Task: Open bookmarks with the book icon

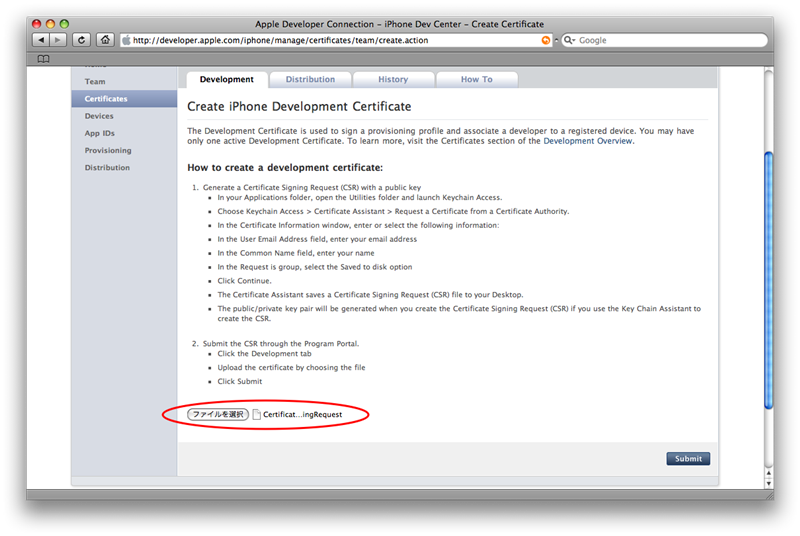Action: click(x=43, y=59)
